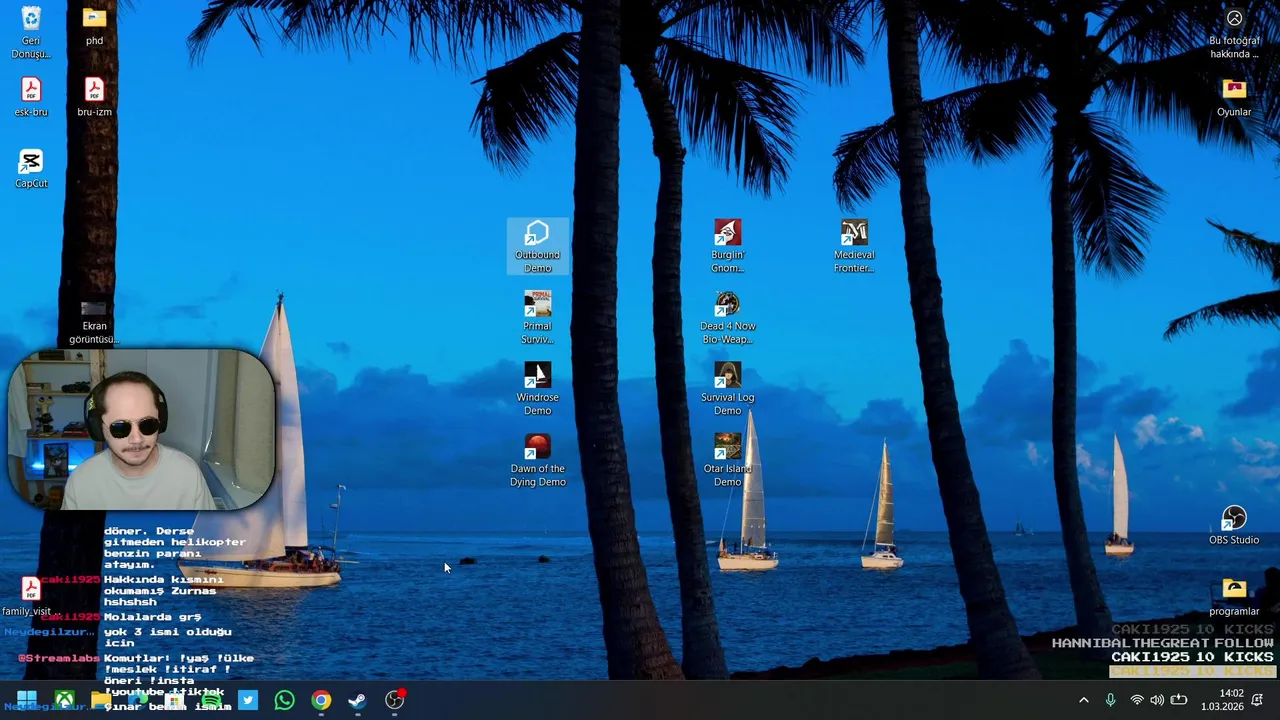Open Microsoft Store from taskbar
The height and width of the screenshot is (720, 1280).
(174, 700)
